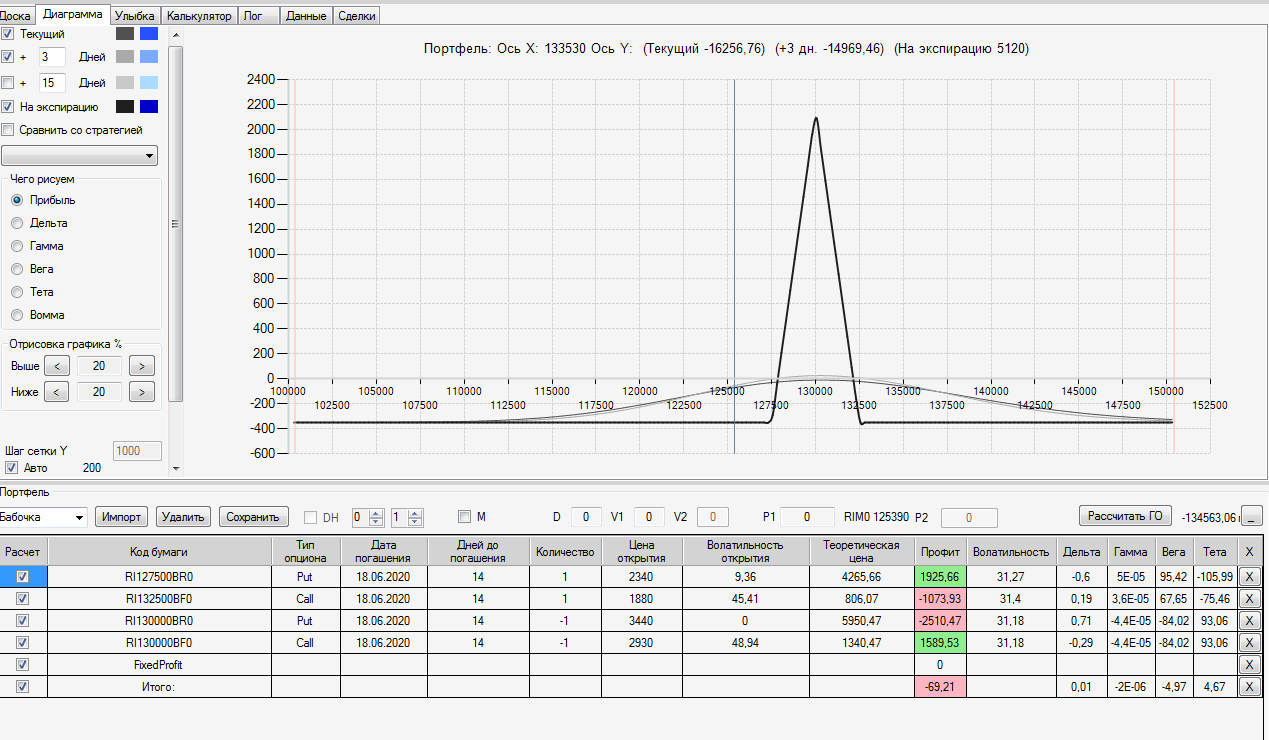Open the strategy comparison dropdown
1269x740 pixels.
80,156
